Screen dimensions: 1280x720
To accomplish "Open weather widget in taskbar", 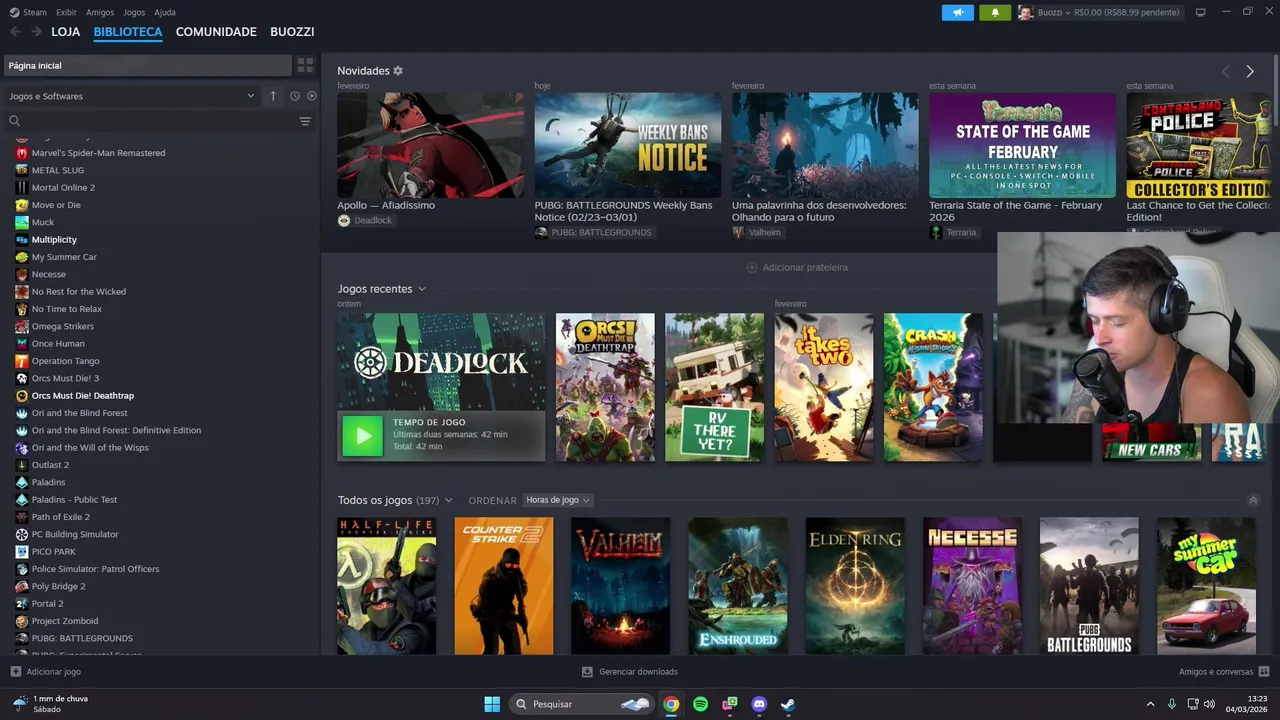I will 50,704.
